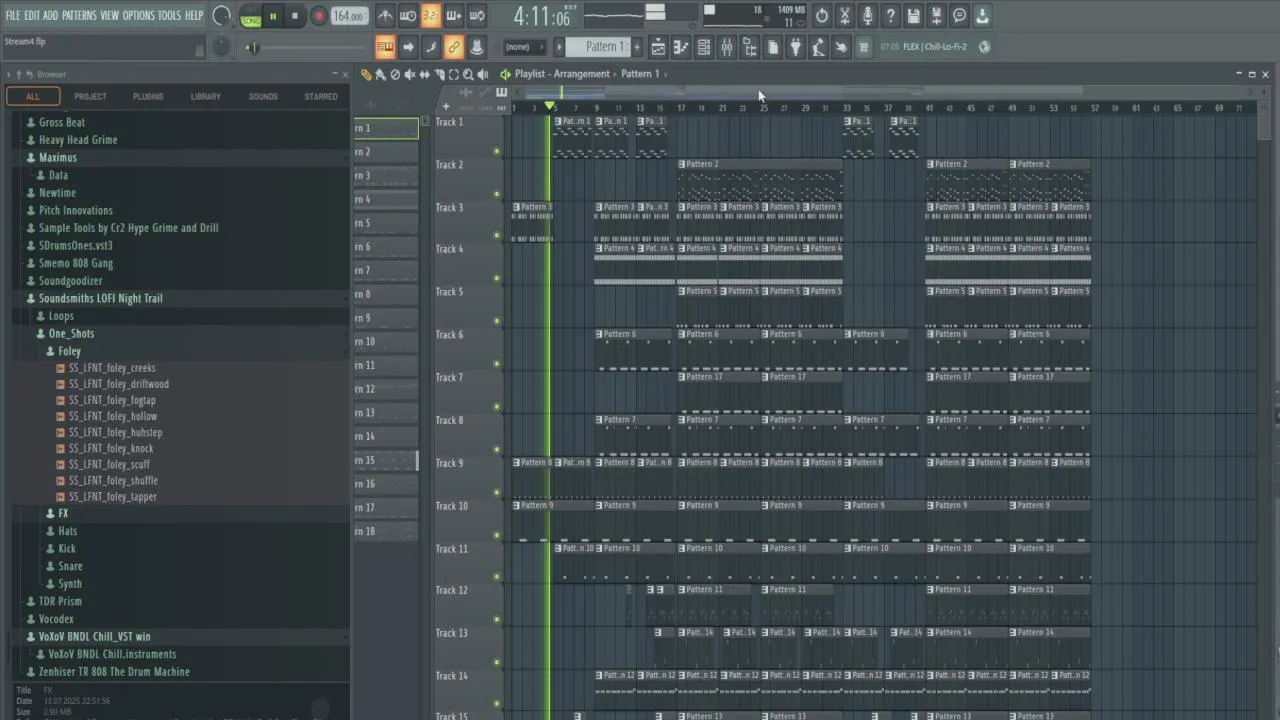The image size is (1280, 720).
Task: Open the Piano roll from top toolbar
Action: [x=681, y=47]
